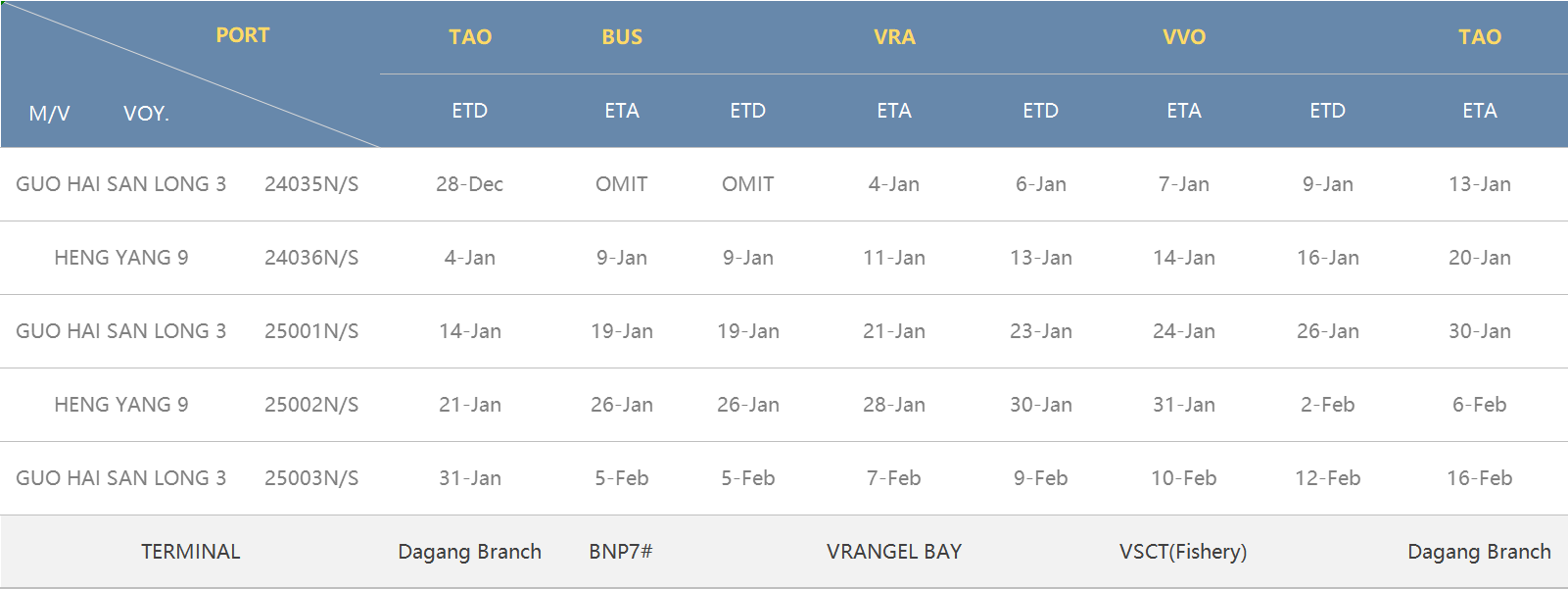Click the M/V header label
Screen dimensions: 1568x589
coord(50,114)
